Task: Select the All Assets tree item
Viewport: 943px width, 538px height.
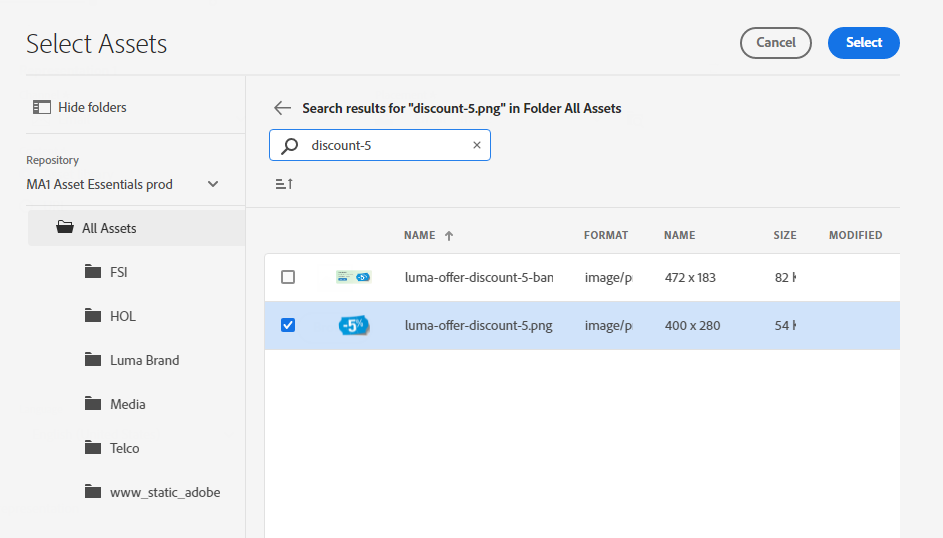Action: click(137, 228)
